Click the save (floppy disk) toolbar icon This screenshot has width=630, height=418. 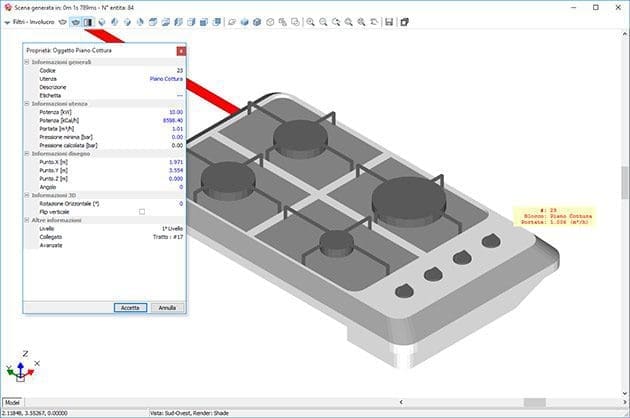pos(389,21)
